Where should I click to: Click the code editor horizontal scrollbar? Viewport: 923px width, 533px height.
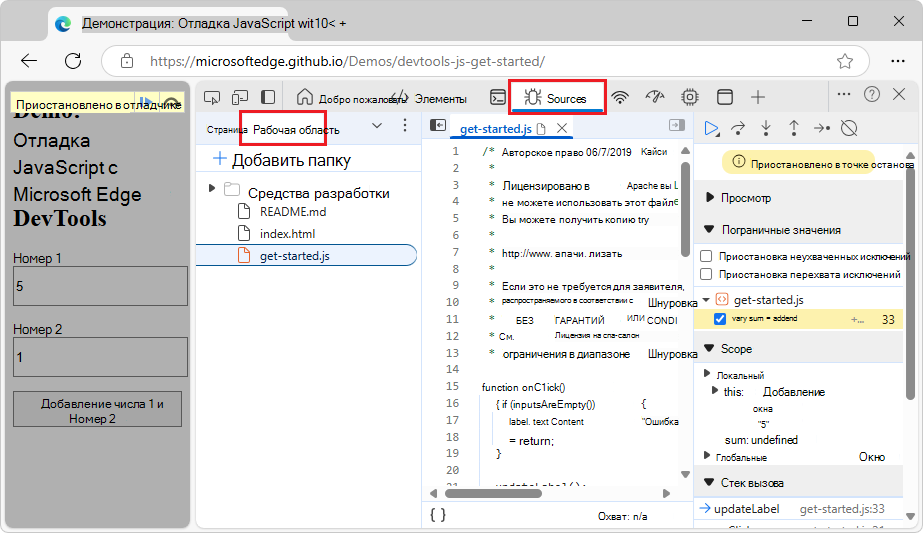coord(493,494)
